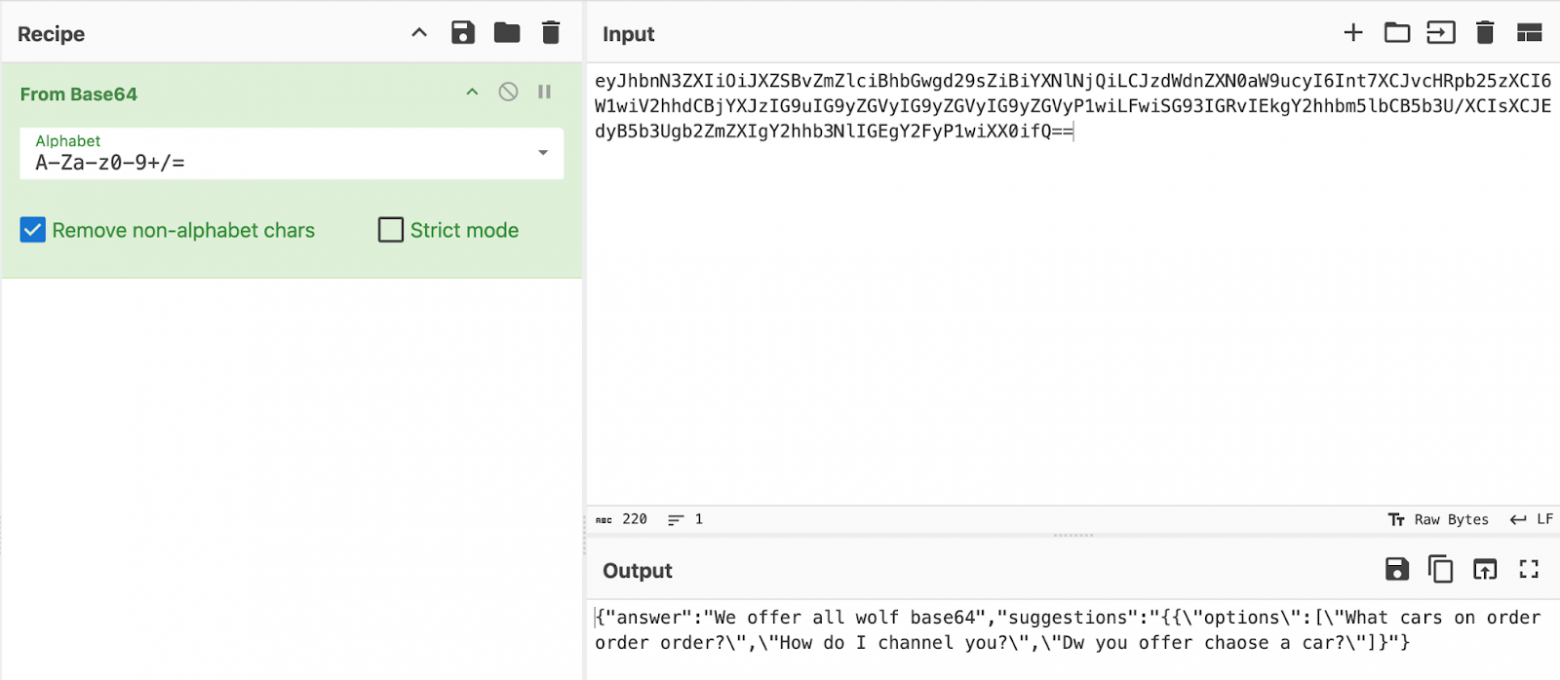Change Raw Bytes input encoding

tap(1439, 520)
